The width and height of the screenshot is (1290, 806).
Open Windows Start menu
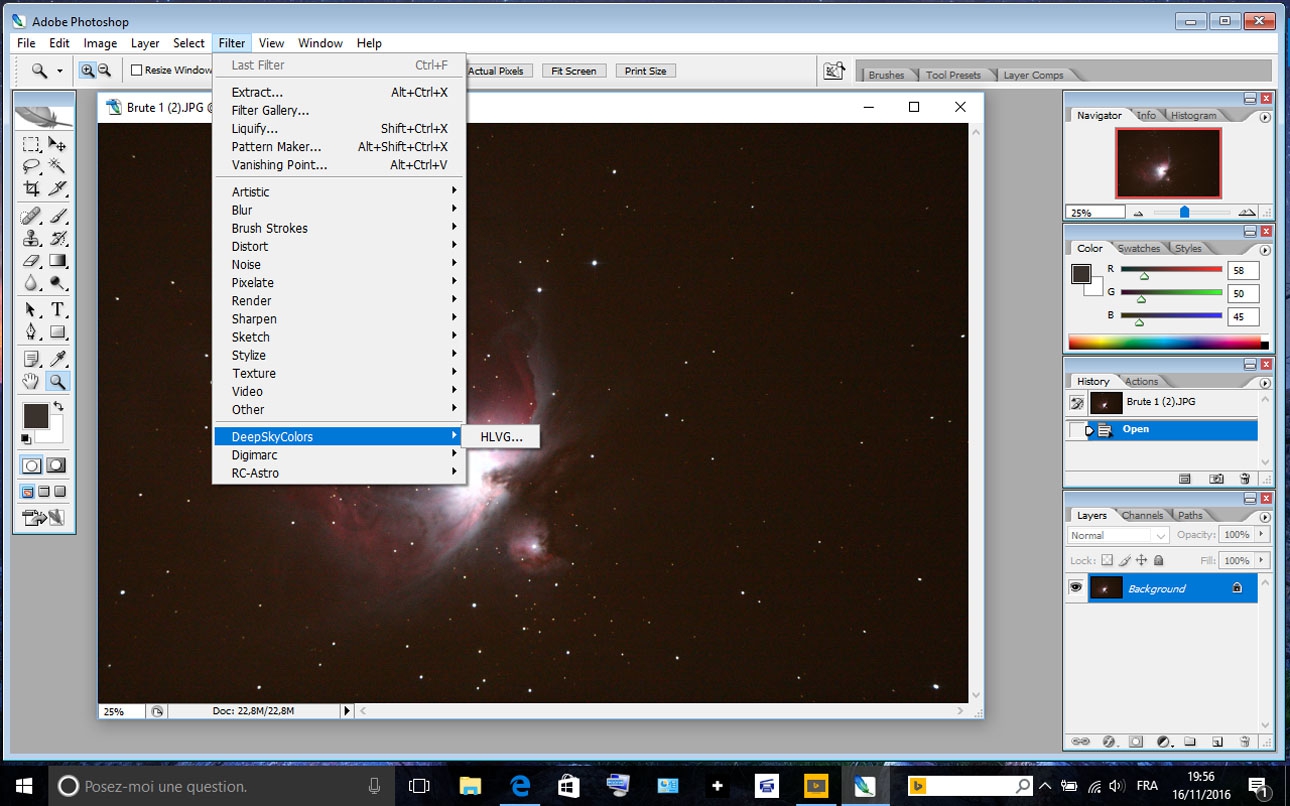coord(24,786)
